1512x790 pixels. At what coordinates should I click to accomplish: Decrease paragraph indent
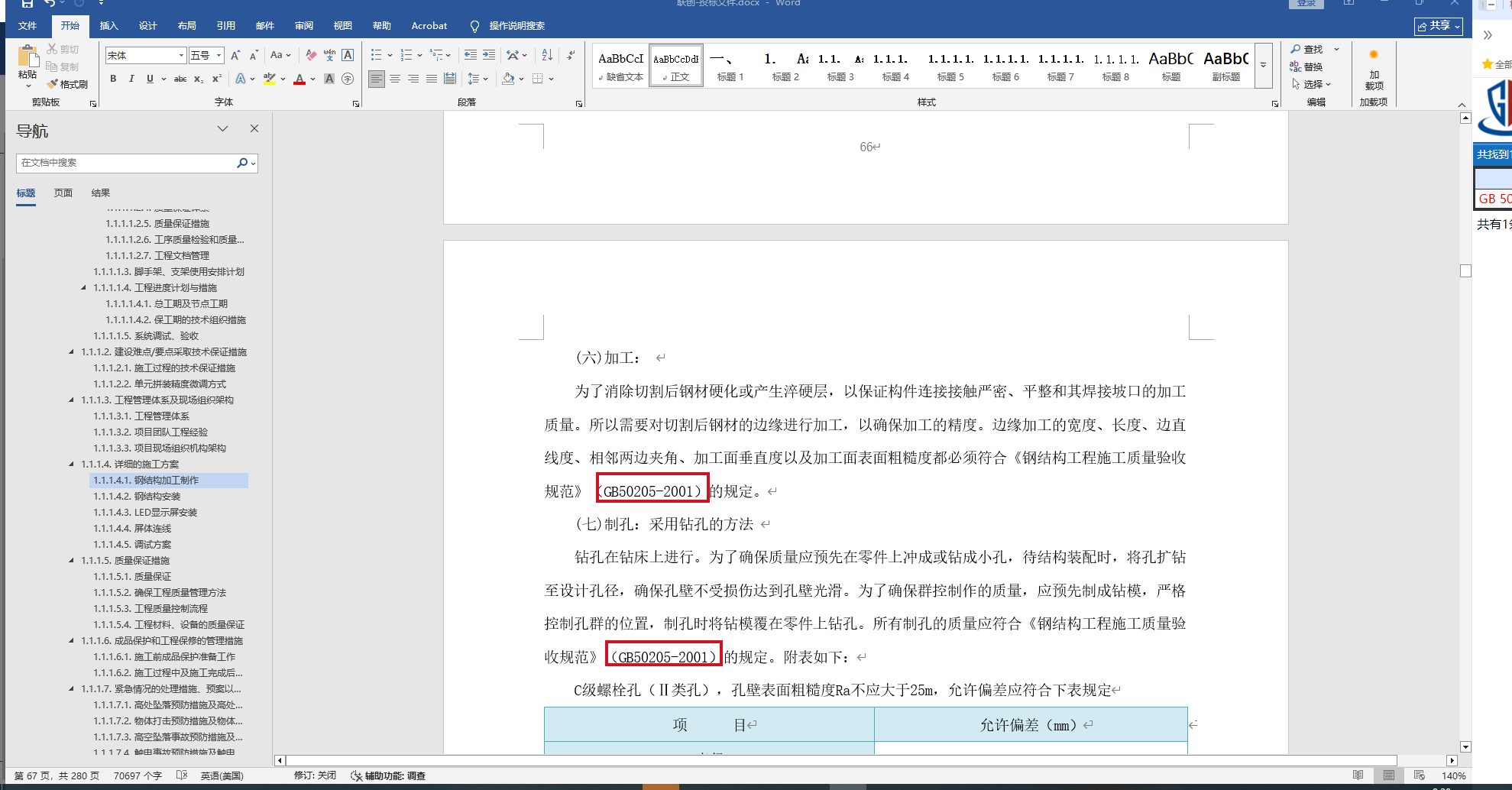471,55
